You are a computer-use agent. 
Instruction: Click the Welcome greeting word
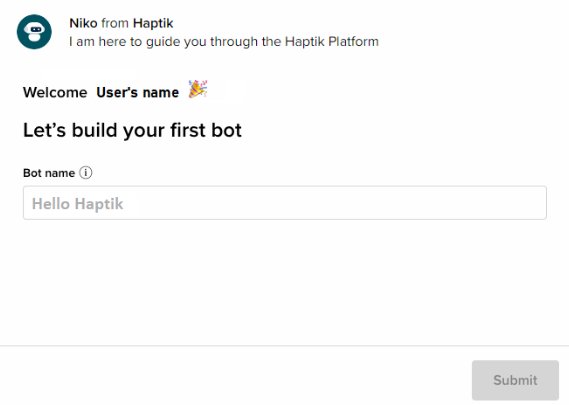pyautogui.click(x=55, y=92)
